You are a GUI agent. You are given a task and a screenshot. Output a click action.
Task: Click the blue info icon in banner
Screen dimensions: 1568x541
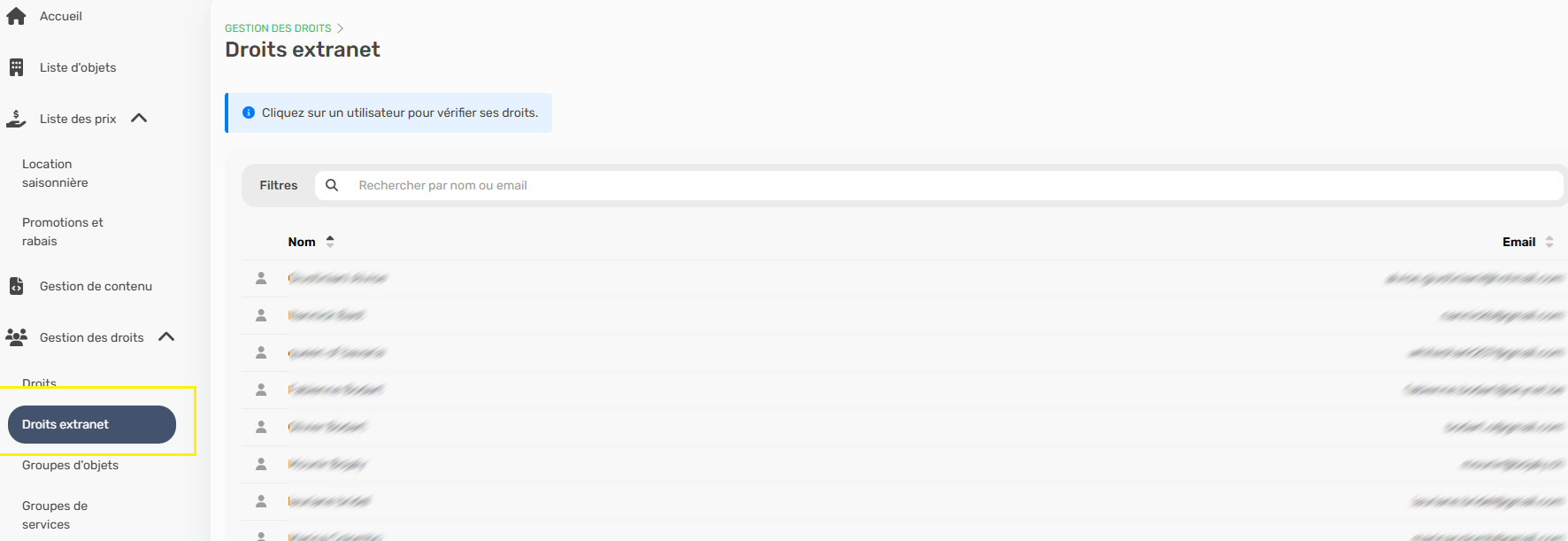pyautogui.click(x=249, y=112)
